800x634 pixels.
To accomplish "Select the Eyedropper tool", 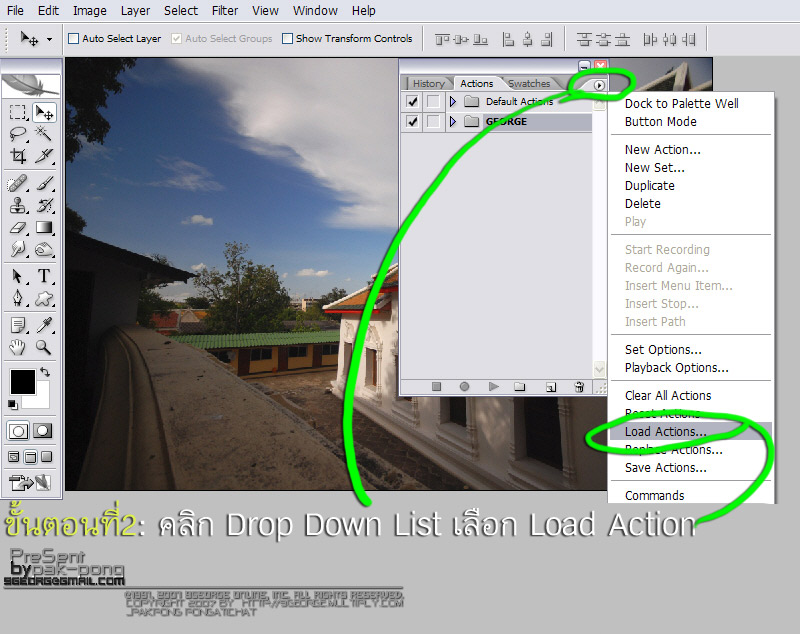I will [44, 325].
